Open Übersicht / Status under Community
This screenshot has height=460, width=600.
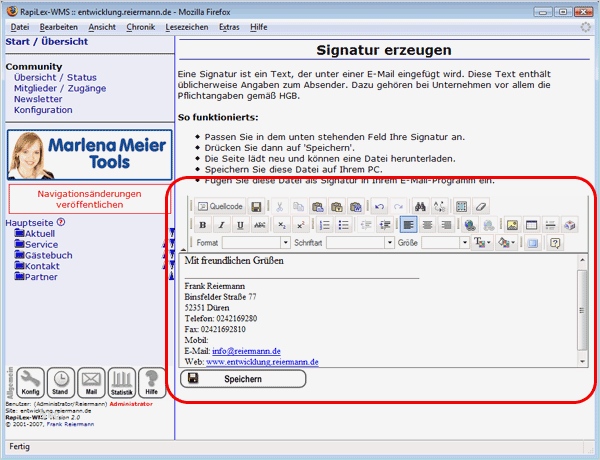pos(55,77)
